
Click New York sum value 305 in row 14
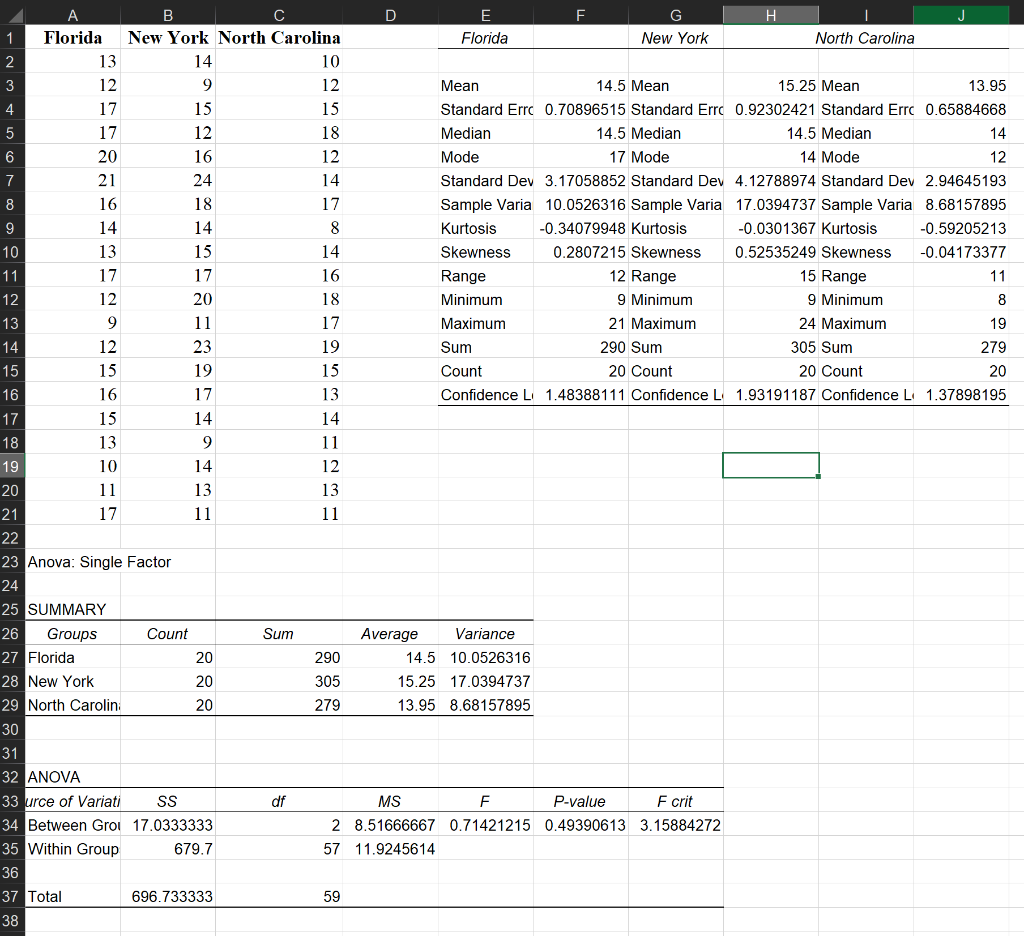pyautogui.click(x=803, y=347)
